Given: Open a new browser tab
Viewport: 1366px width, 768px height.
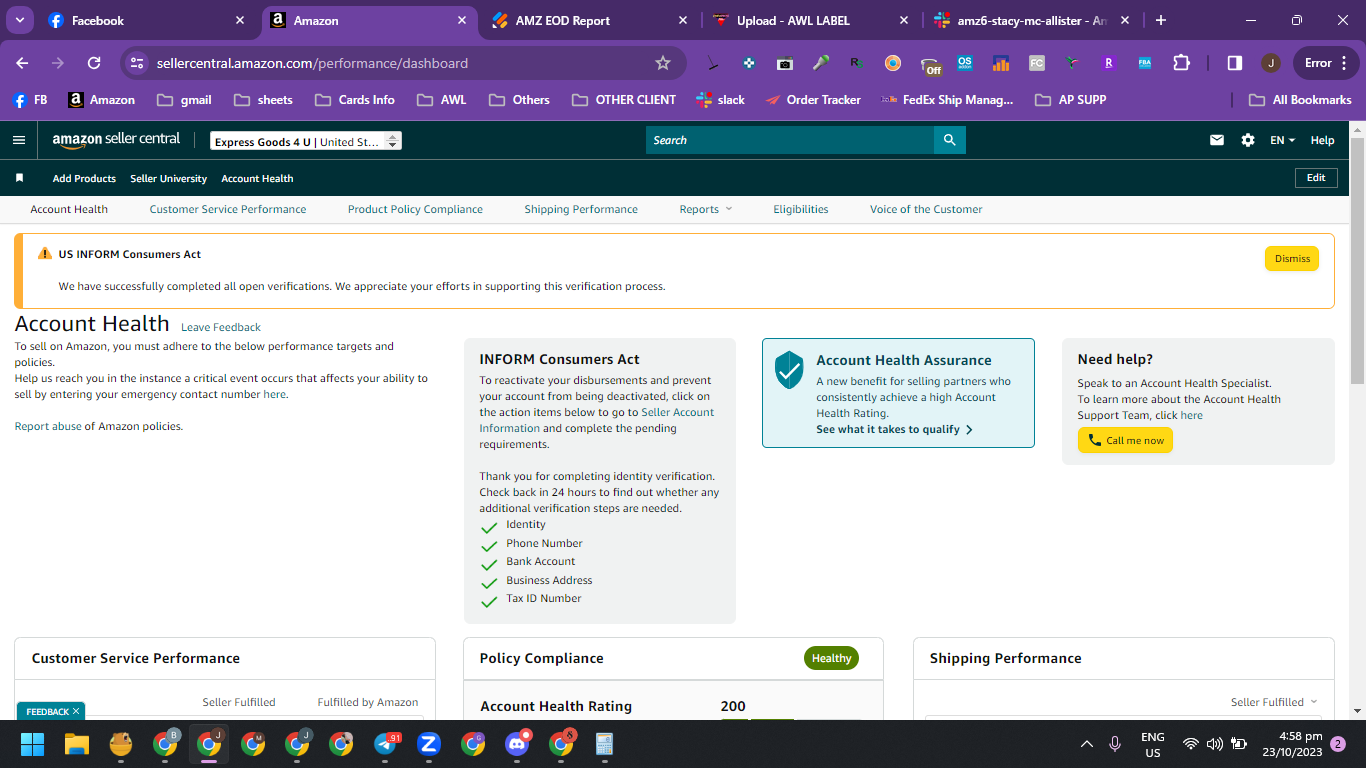Looking at the screenshot, I should 1161,20.
